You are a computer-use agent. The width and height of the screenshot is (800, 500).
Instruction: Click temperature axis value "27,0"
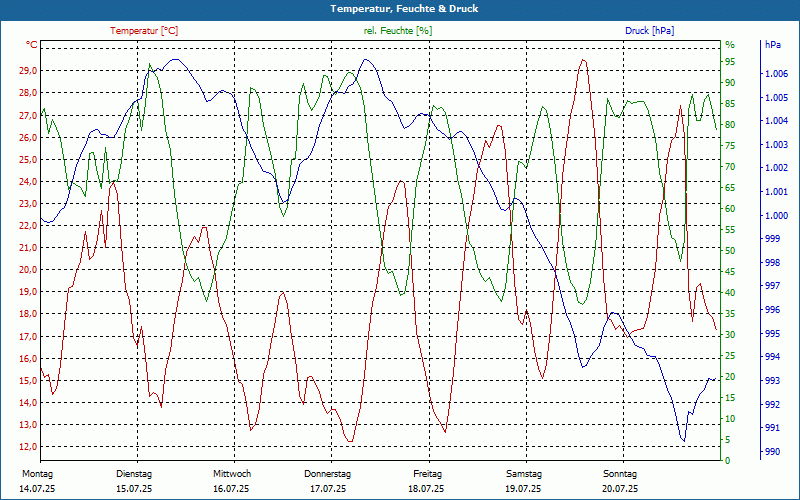pos(28,115)
